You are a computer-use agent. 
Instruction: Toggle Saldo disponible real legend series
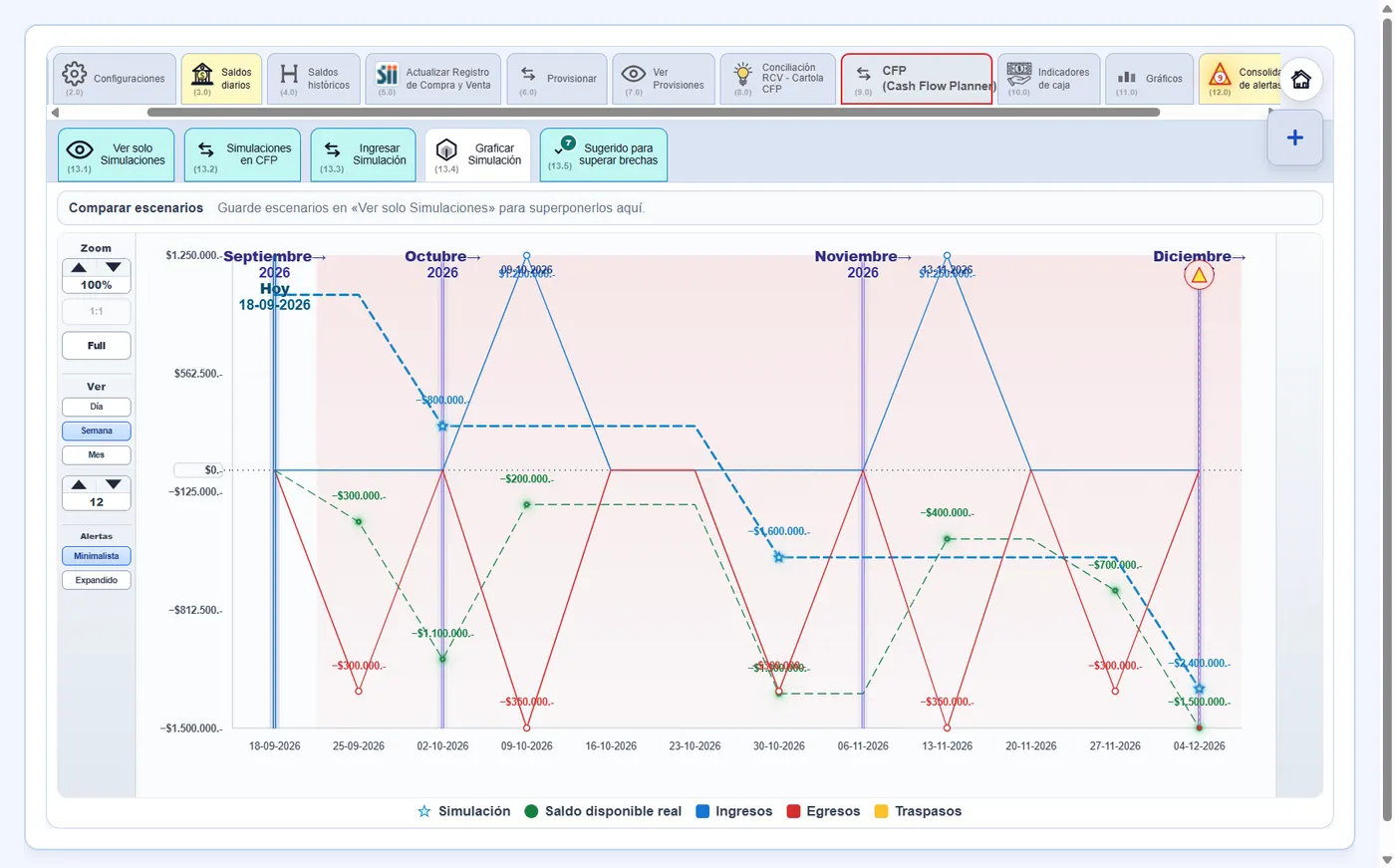pyautogui.click(x=603, y=811)
